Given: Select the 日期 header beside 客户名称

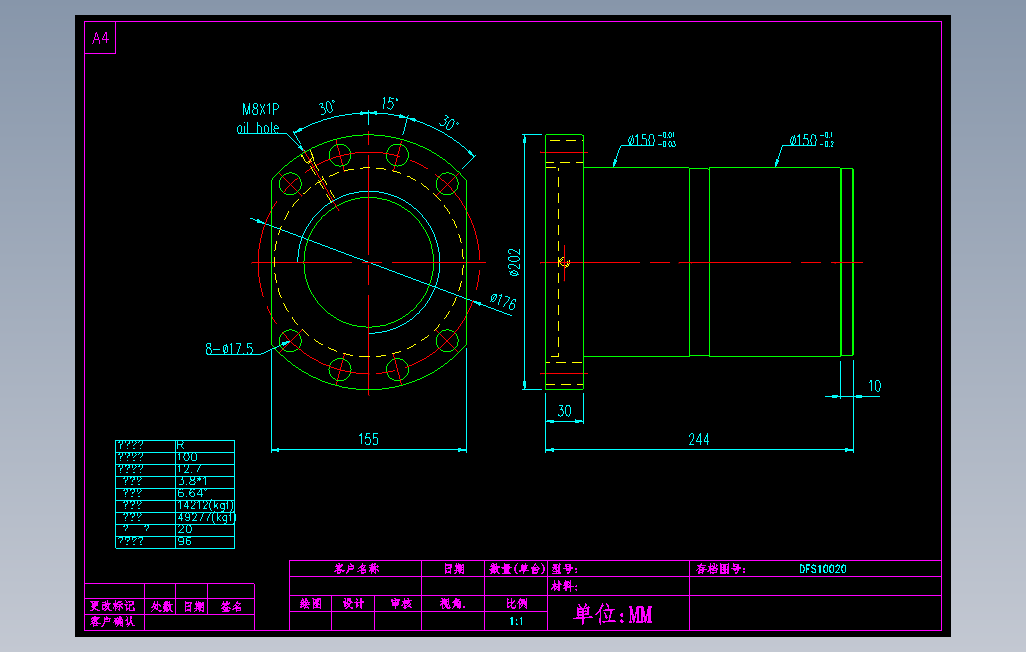Looking at the screenshot, I should point(453,569).
